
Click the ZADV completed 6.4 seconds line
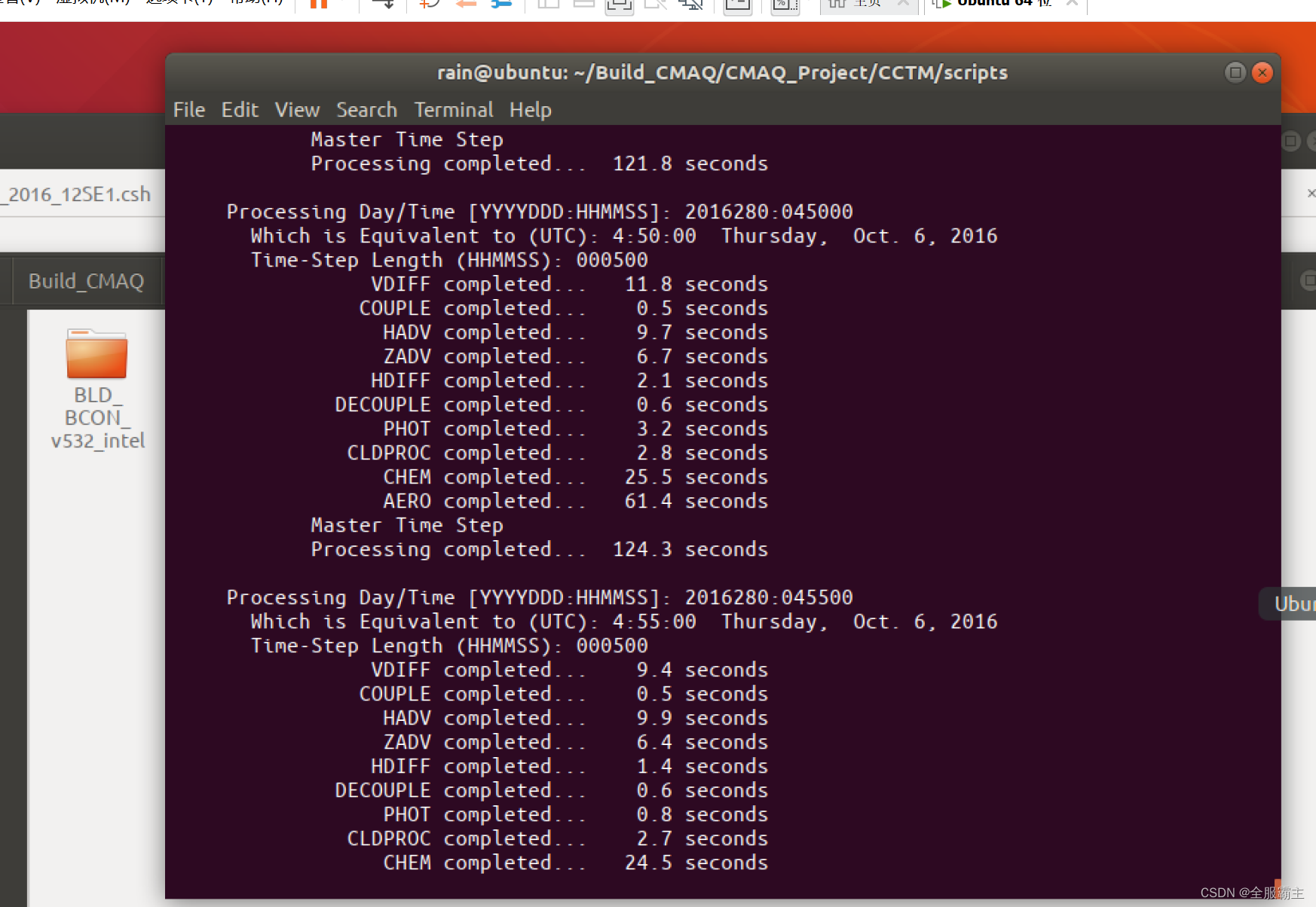coord(576,742)
